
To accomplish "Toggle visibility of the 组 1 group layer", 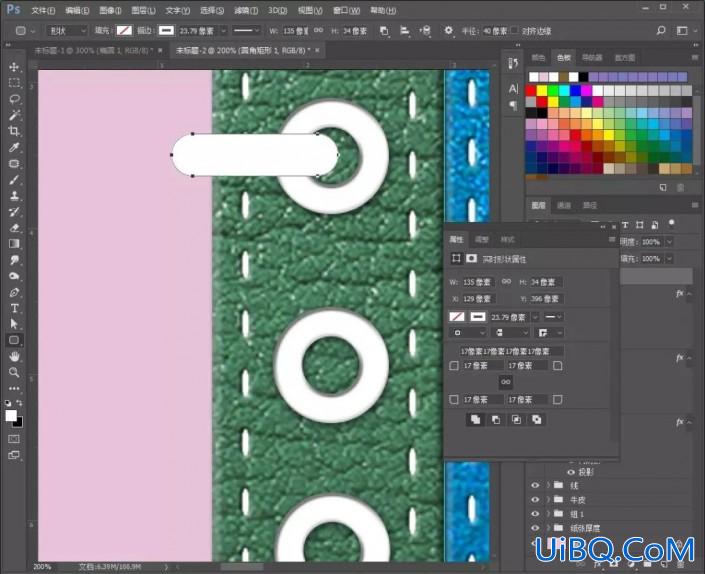I will click(535, 513).
